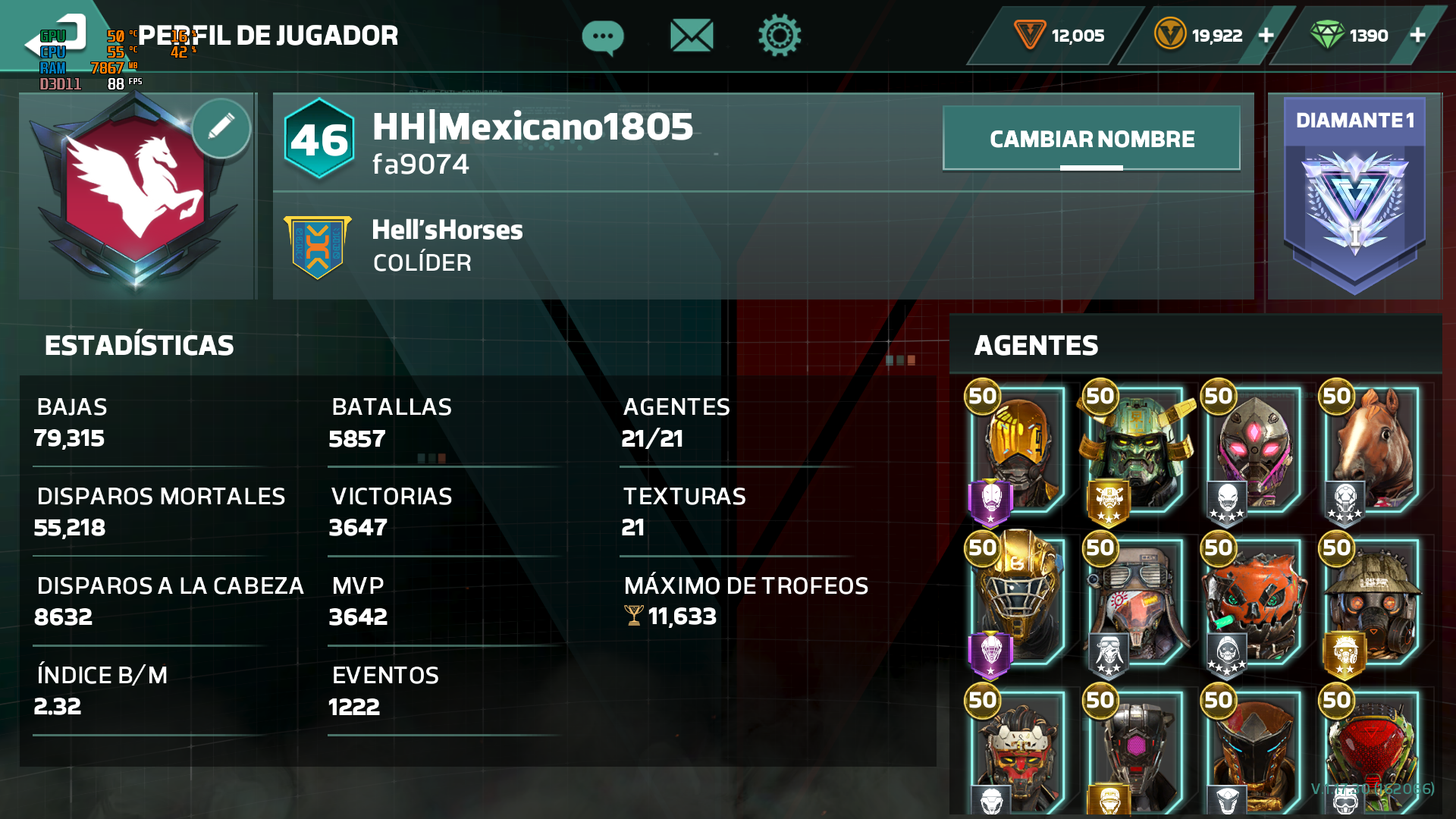
Task: Open the settings gear icon
Action: pos(779,36)
